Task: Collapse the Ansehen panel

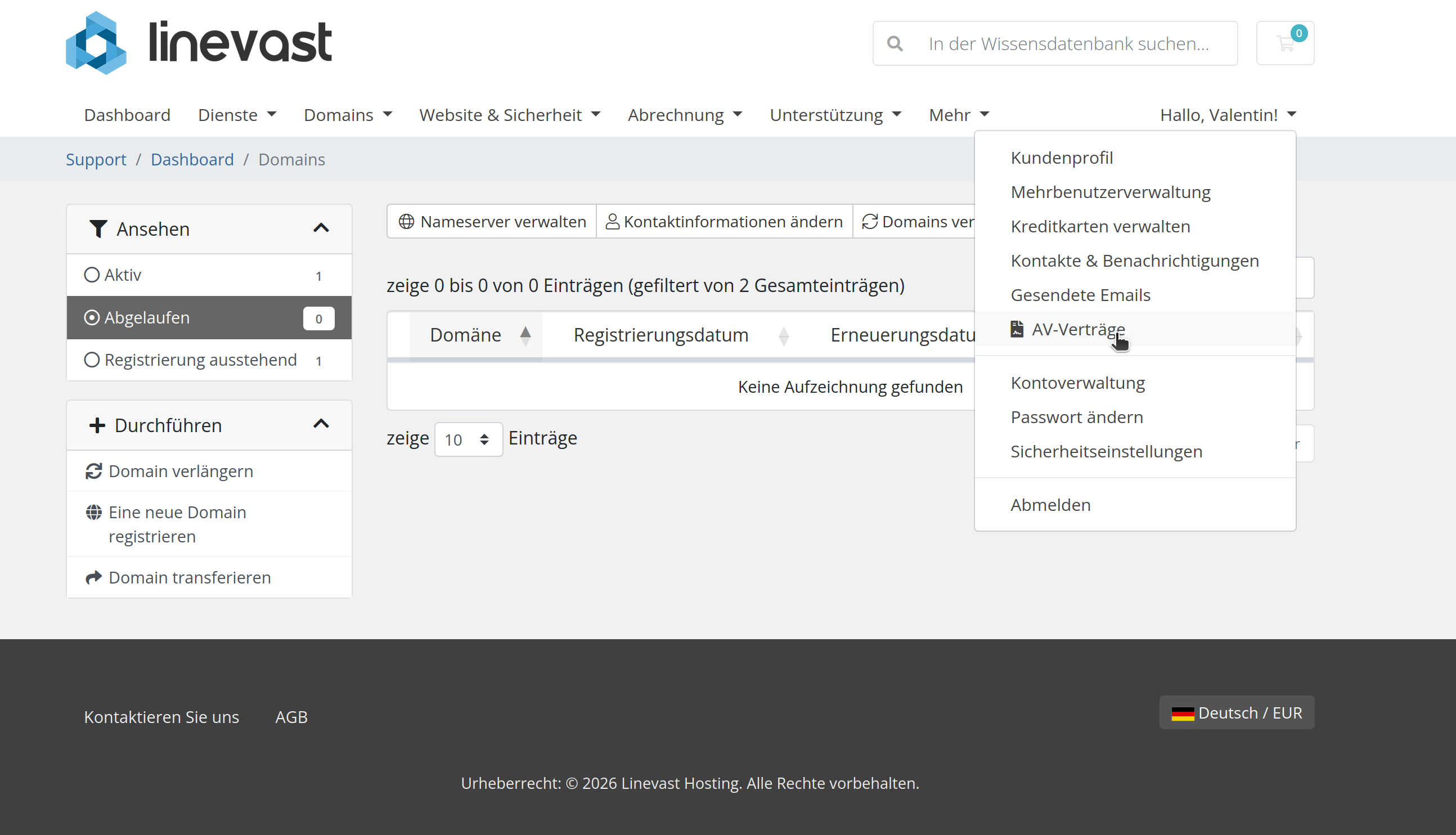Action: tap(322, 228)
